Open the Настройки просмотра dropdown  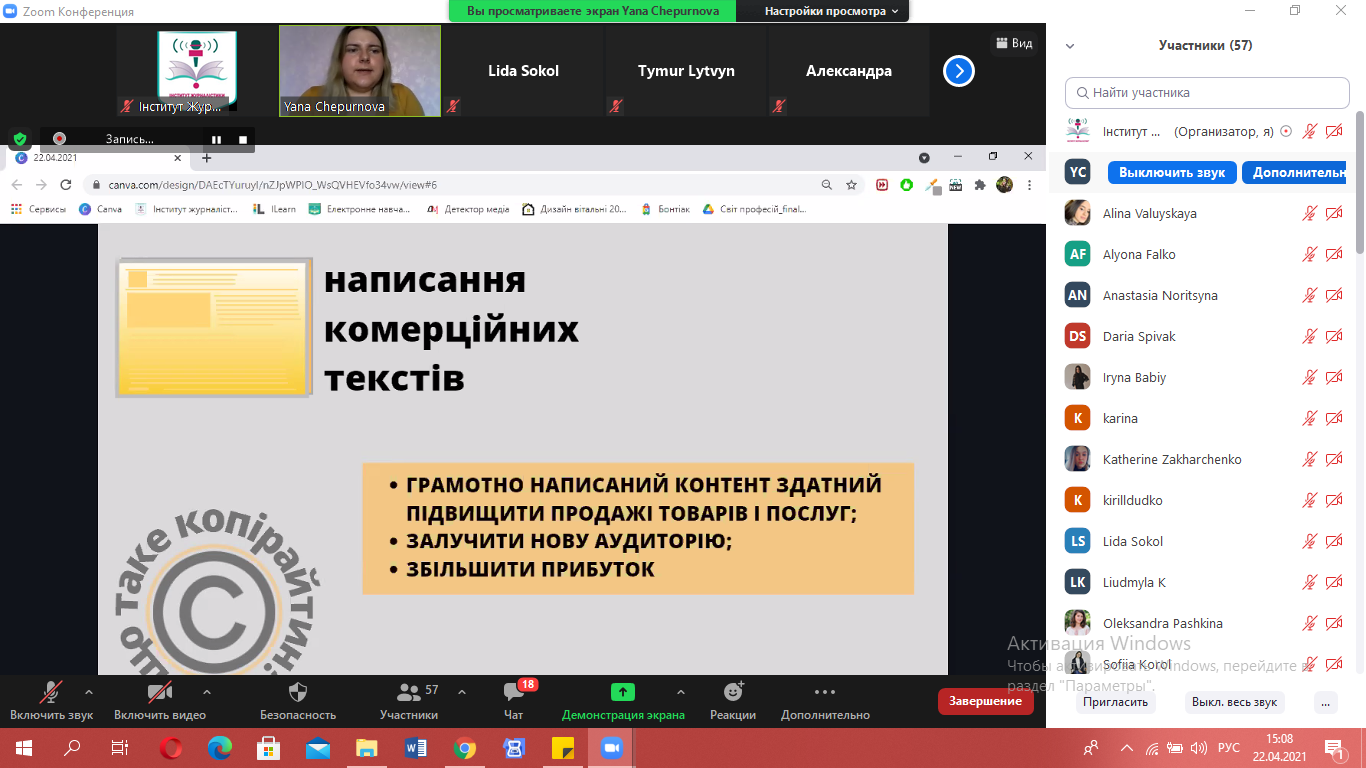pyautogui.click(x=831, y=11)
